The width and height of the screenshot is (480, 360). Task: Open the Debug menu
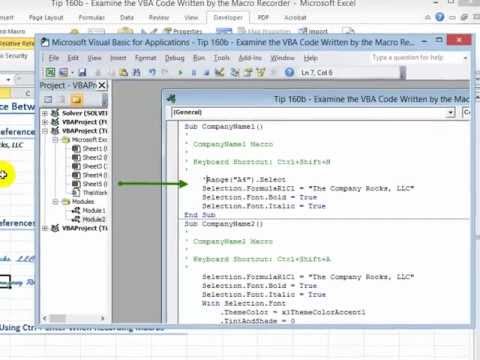[175, 58]
